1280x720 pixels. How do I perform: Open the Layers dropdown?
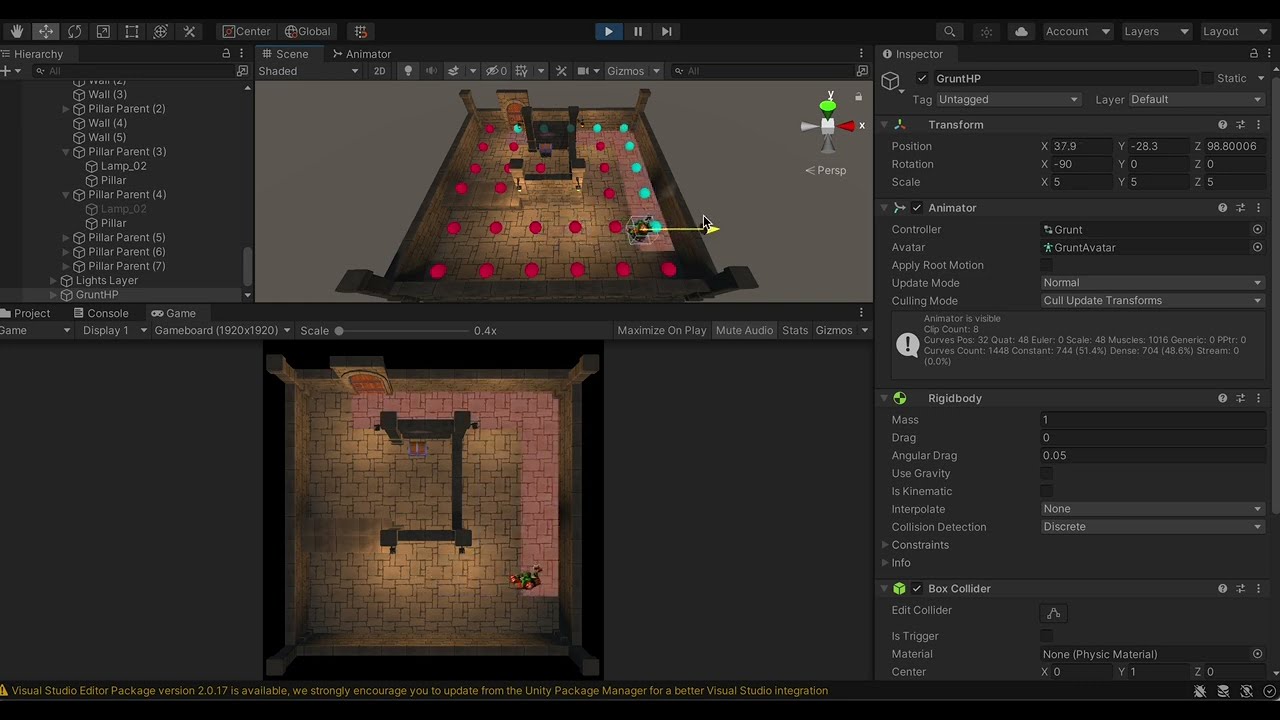(x=1156, y=31)
